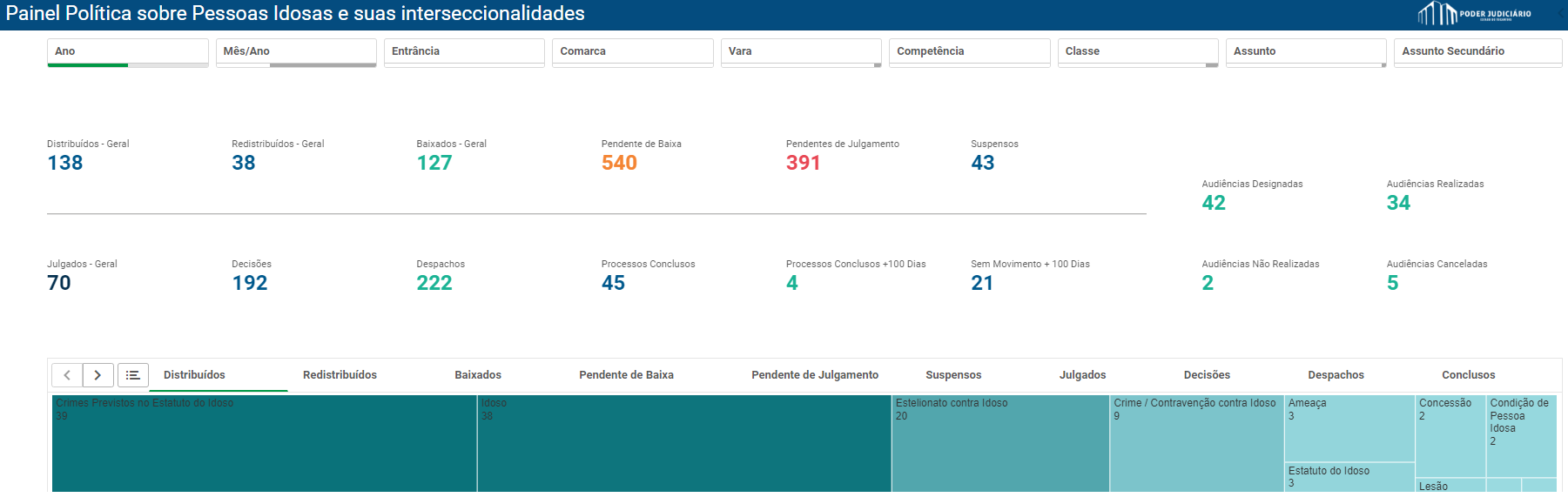Select Crimes Previstos no Estatuto do Idoso block
This screenshot has width=1568, height=504.
264,444
